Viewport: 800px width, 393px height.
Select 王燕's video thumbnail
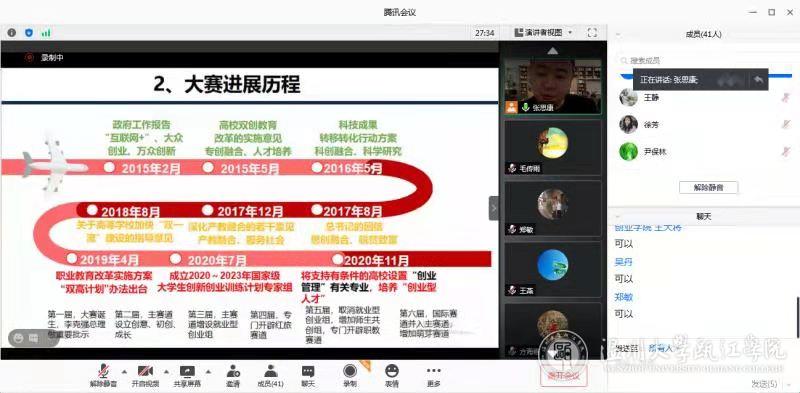(x=553, y=269)
